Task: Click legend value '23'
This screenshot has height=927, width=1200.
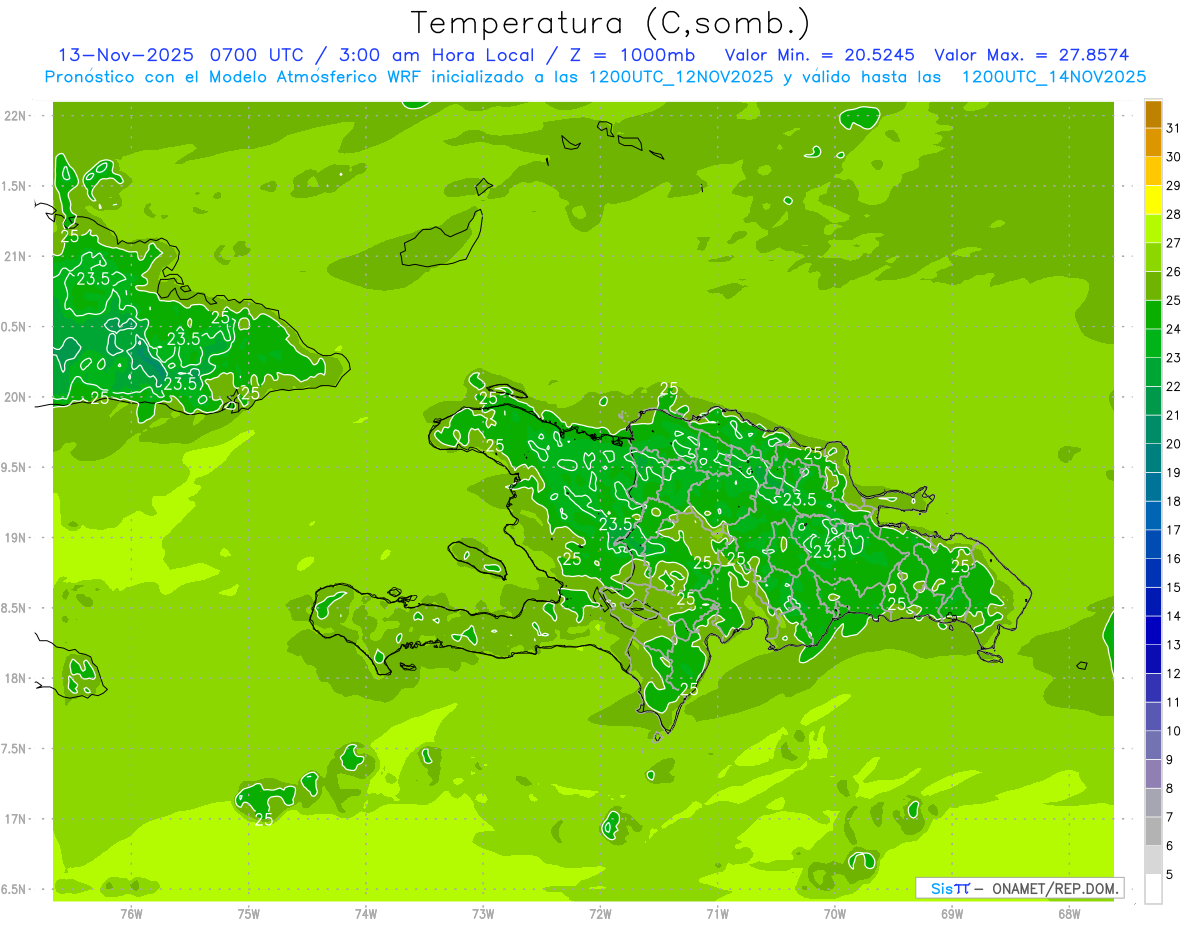Action: (1174, 358)
